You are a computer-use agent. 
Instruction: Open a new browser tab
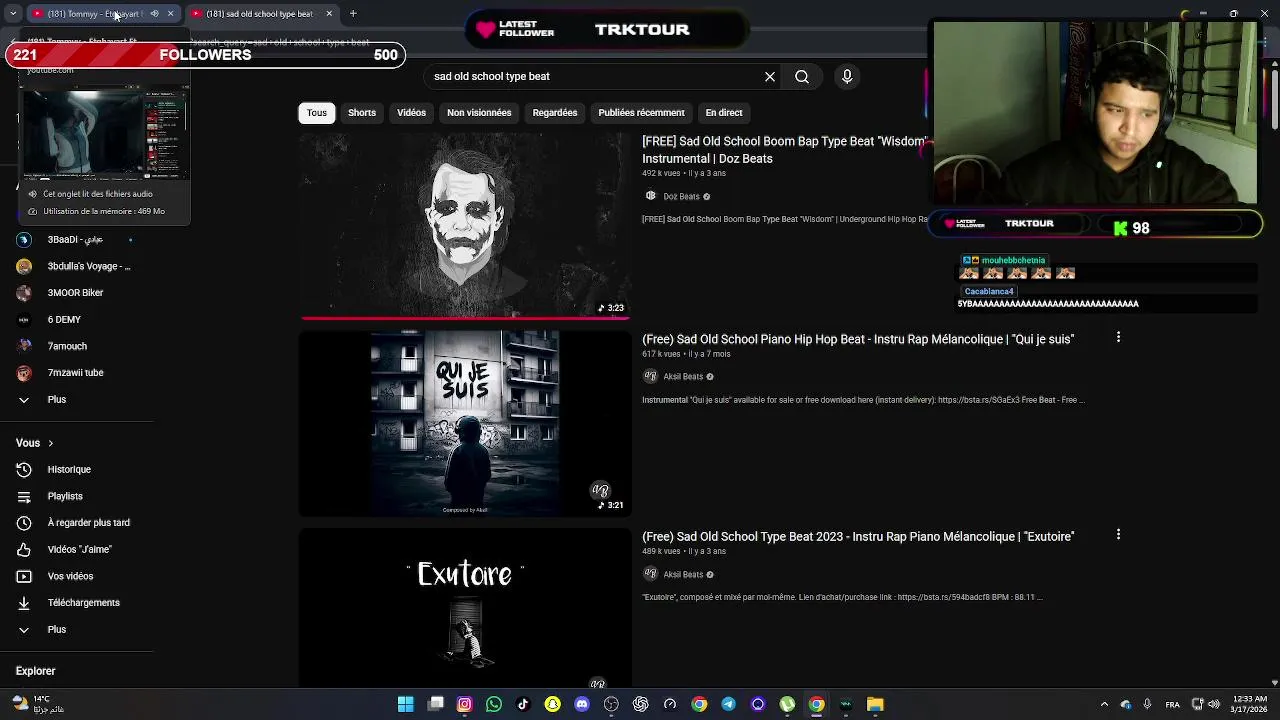tap(353, 14)
